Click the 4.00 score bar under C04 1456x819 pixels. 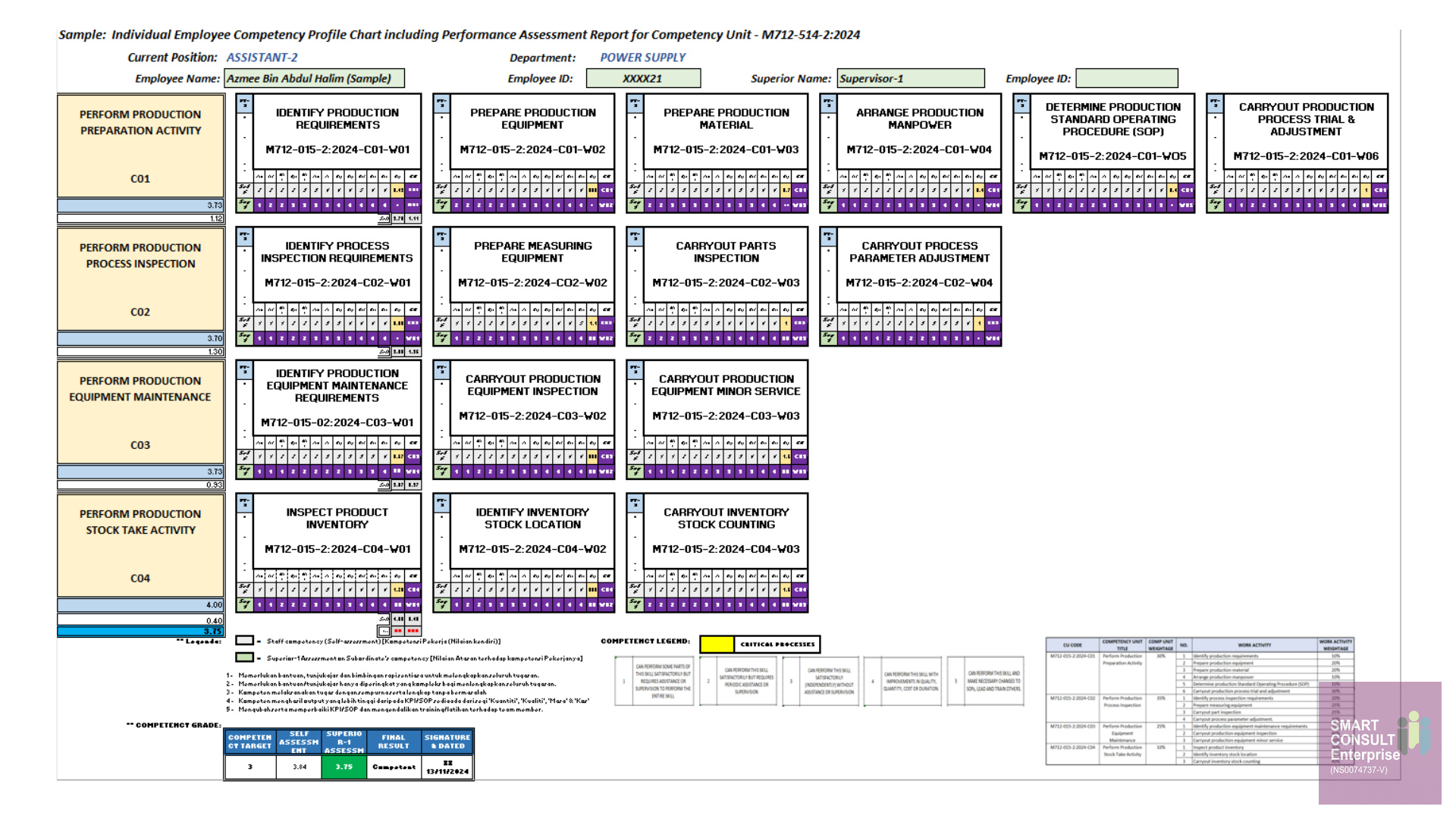pos(140,605)
